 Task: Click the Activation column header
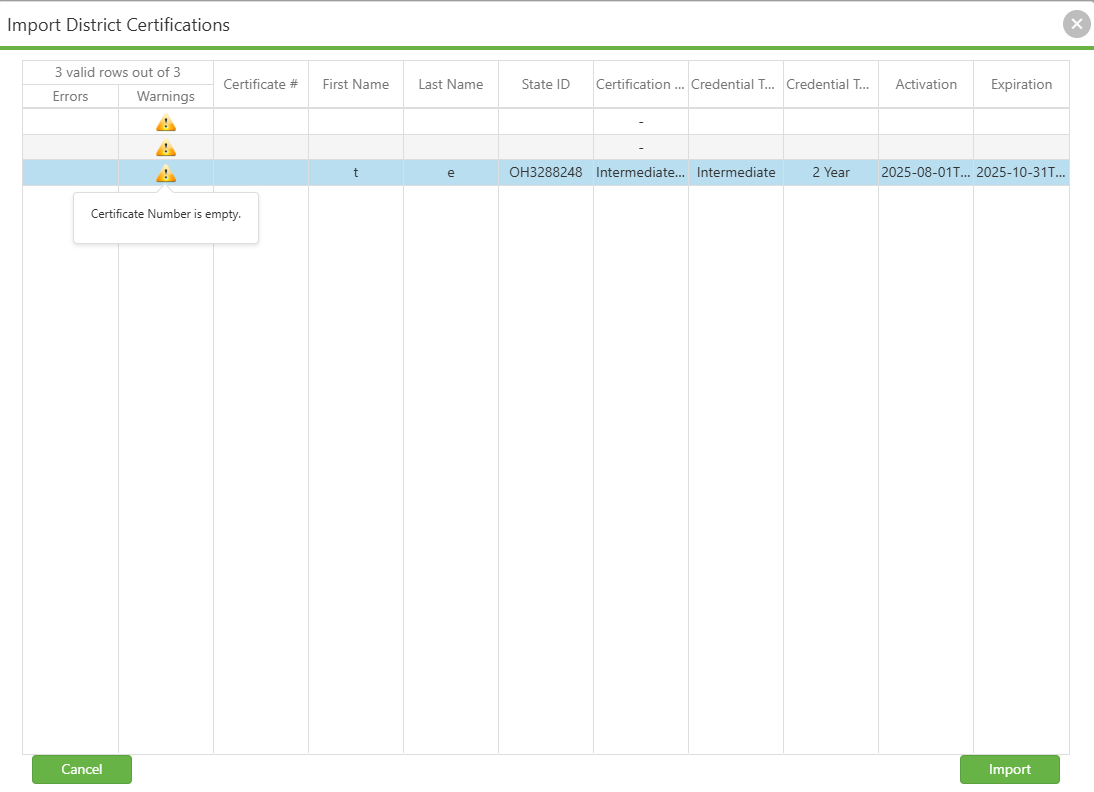click(x=926, y=84)
